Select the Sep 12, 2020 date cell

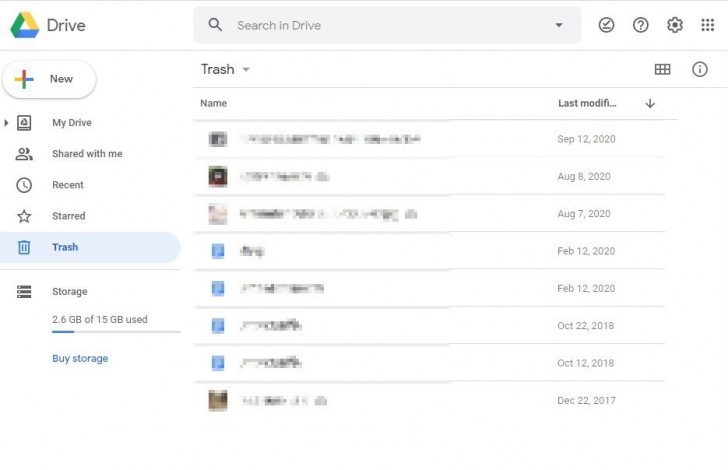pyautogui.click(x=586, y=139)
